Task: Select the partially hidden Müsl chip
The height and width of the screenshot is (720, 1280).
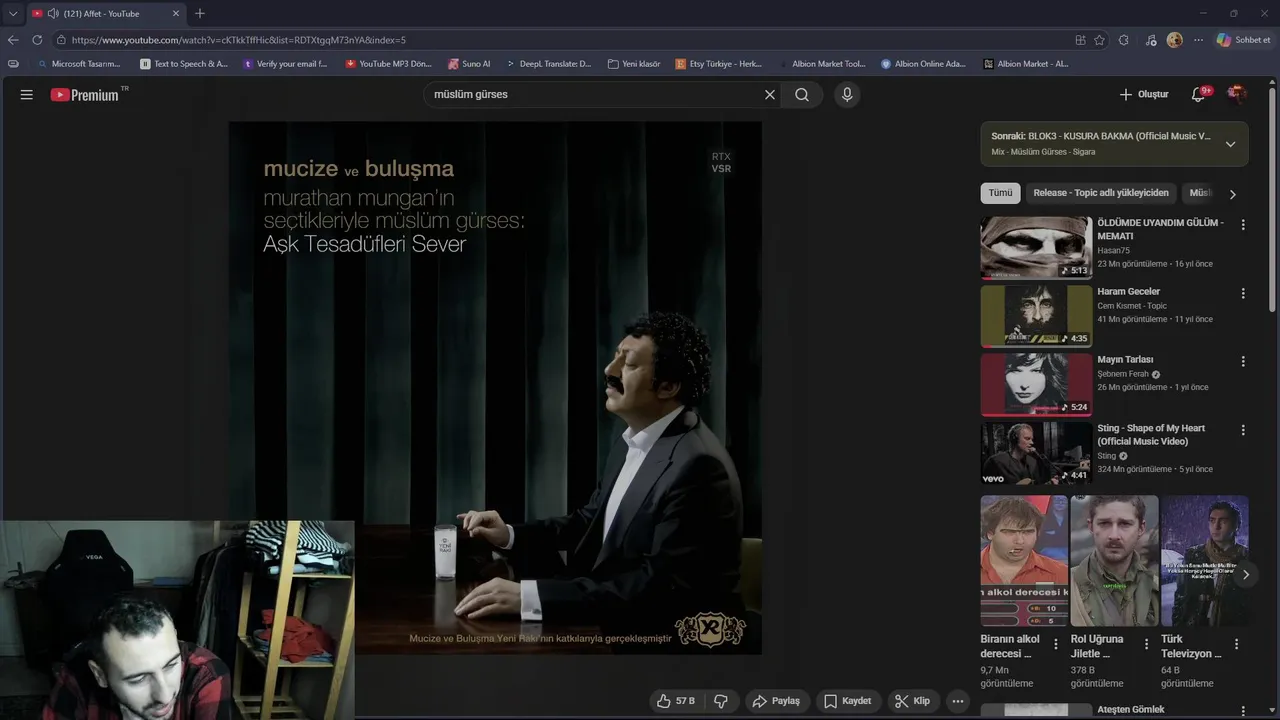Action: [1199, 193]
